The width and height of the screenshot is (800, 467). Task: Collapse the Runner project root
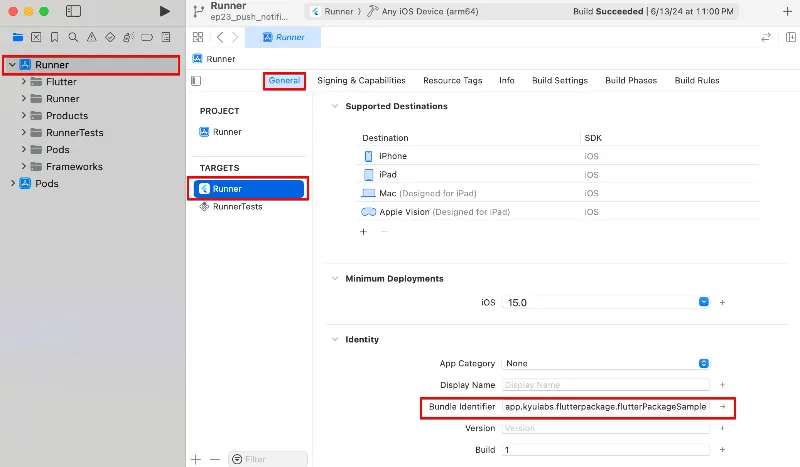12,65
